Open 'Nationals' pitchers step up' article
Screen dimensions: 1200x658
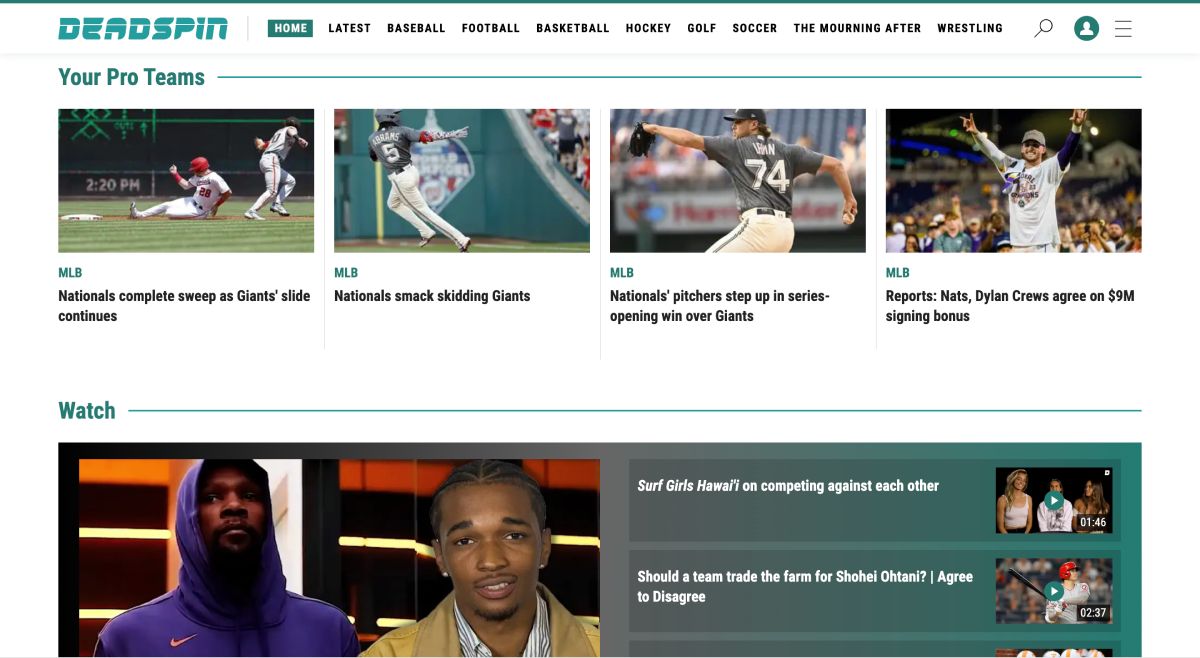click(x=720, y=305)
